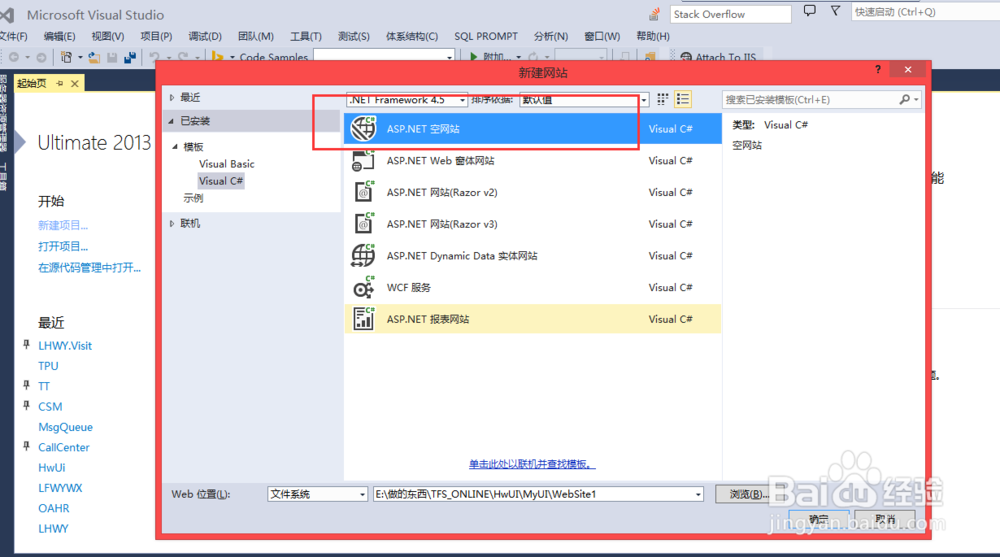Image resolution: width=1000 pixels, height=557 pixels.
Task: Select the ASP.NET 空网站 template
Action: point(533,128)
